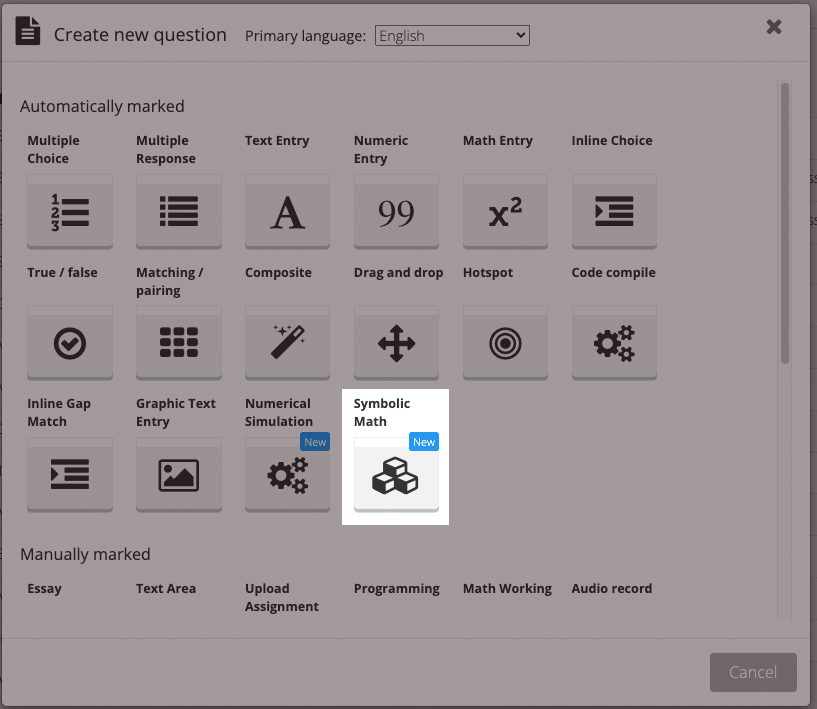Open the Primary language dropdown

(452, 36)
